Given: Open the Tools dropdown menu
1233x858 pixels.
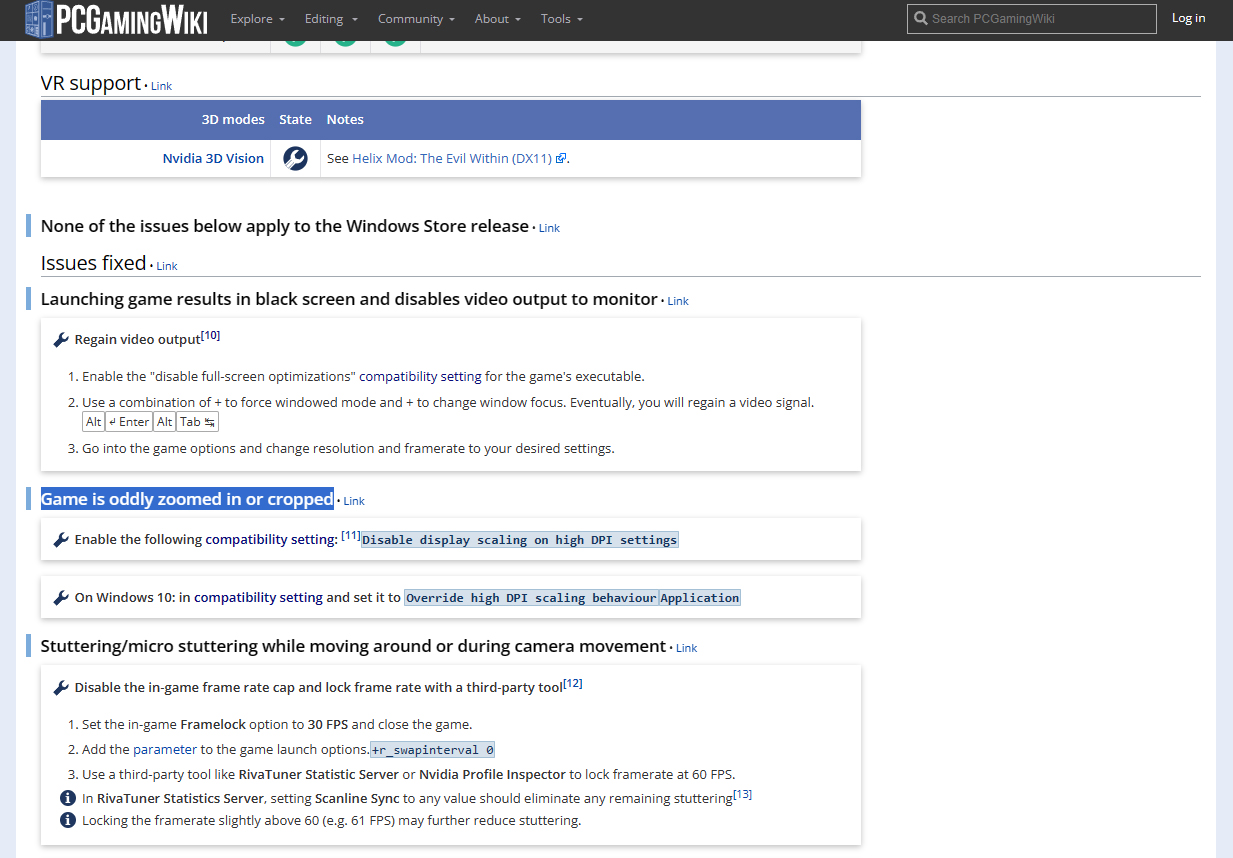Looking at the screenshot, I should [562, 19].
